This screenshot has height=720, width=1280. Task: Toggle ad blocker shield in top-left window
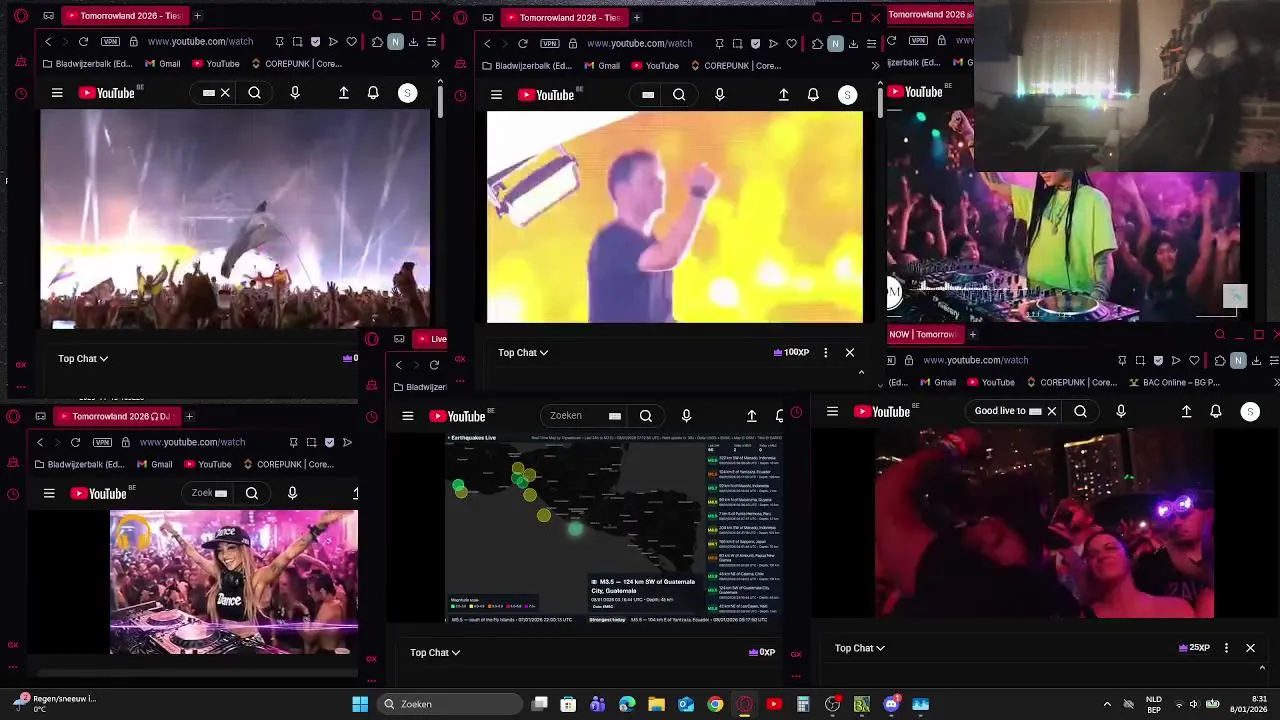[x=316, y=42]
